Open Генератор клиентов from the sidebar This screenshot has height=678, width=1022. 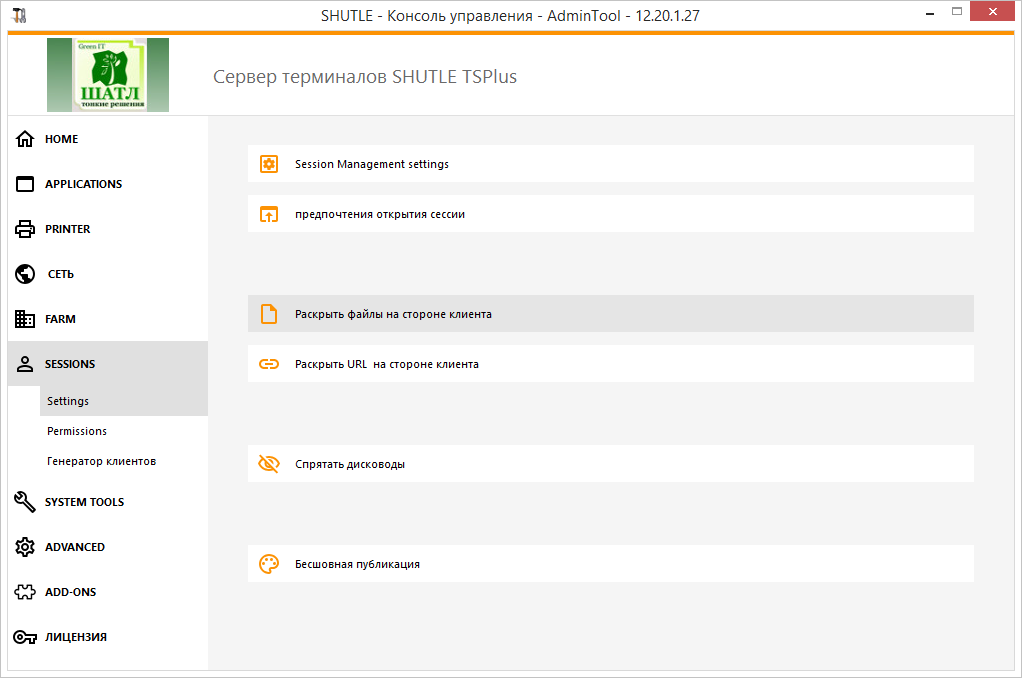point(99,461)
